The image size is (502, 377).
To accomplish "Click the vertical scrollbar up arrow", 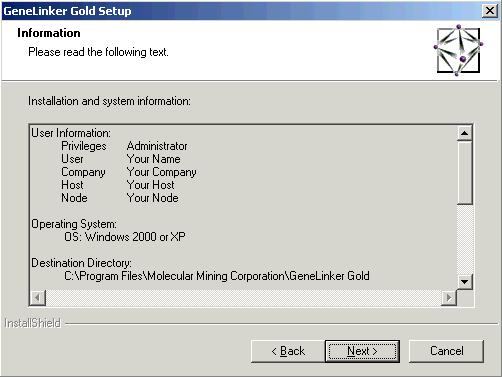I will tap(464, 133).
